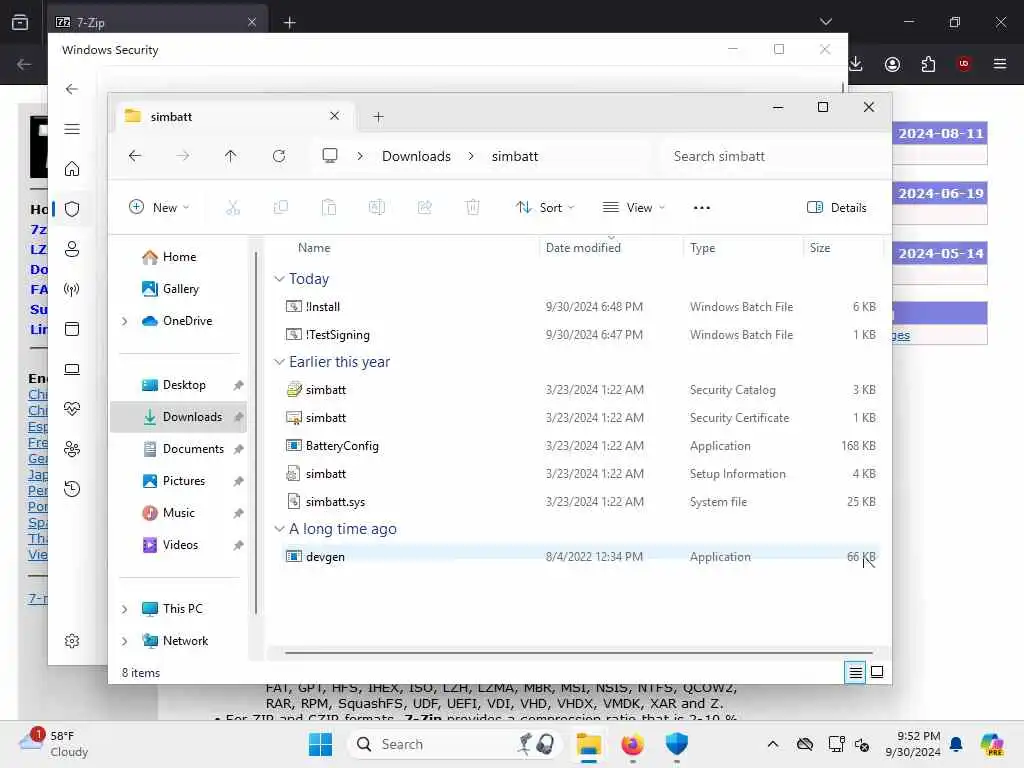Refresh the simbatt folder view
The image size is (1024, 768).
(279, 156)
